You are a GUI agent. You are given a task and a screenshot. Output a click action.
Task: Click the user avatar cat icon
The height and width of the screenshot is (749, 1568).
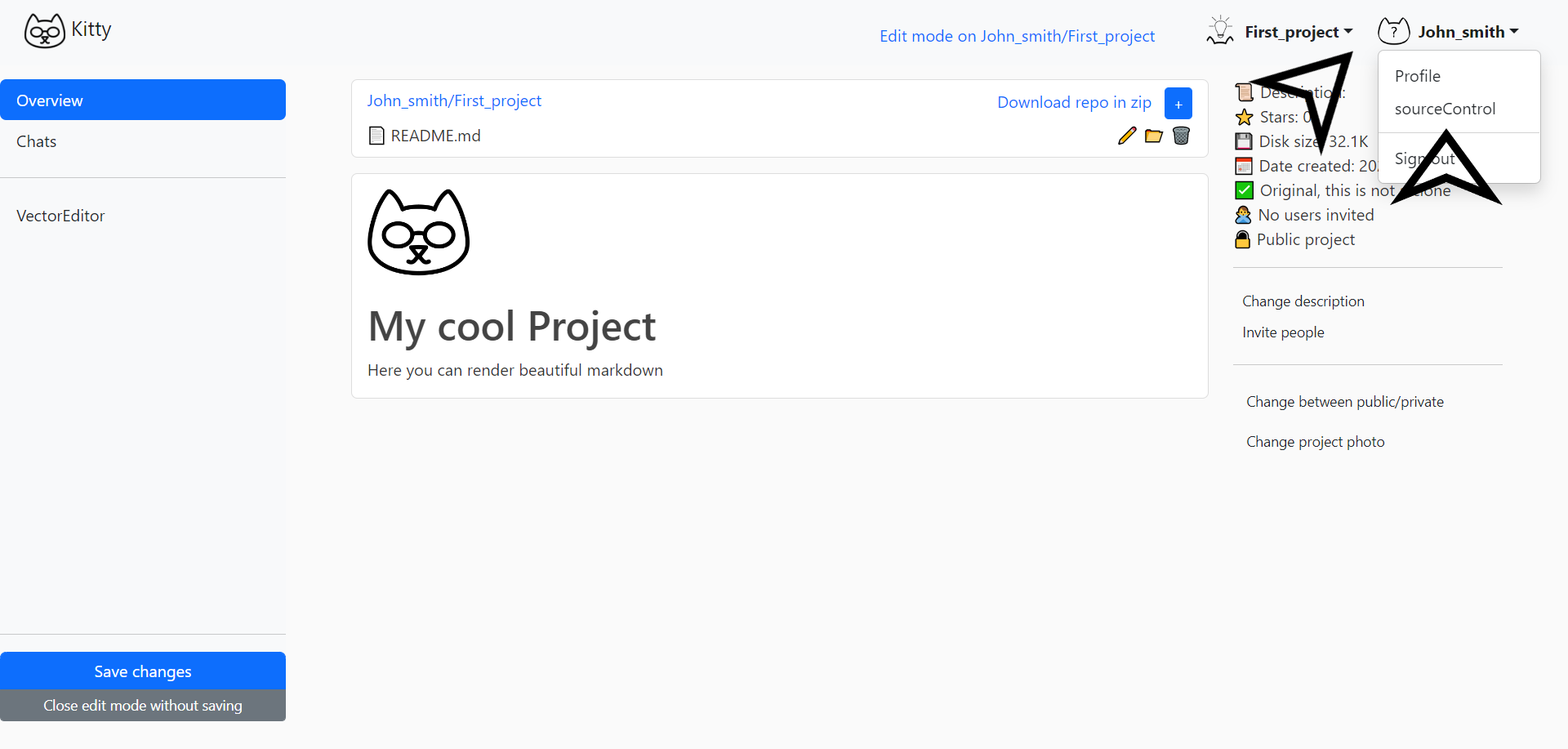point(1393,31)
